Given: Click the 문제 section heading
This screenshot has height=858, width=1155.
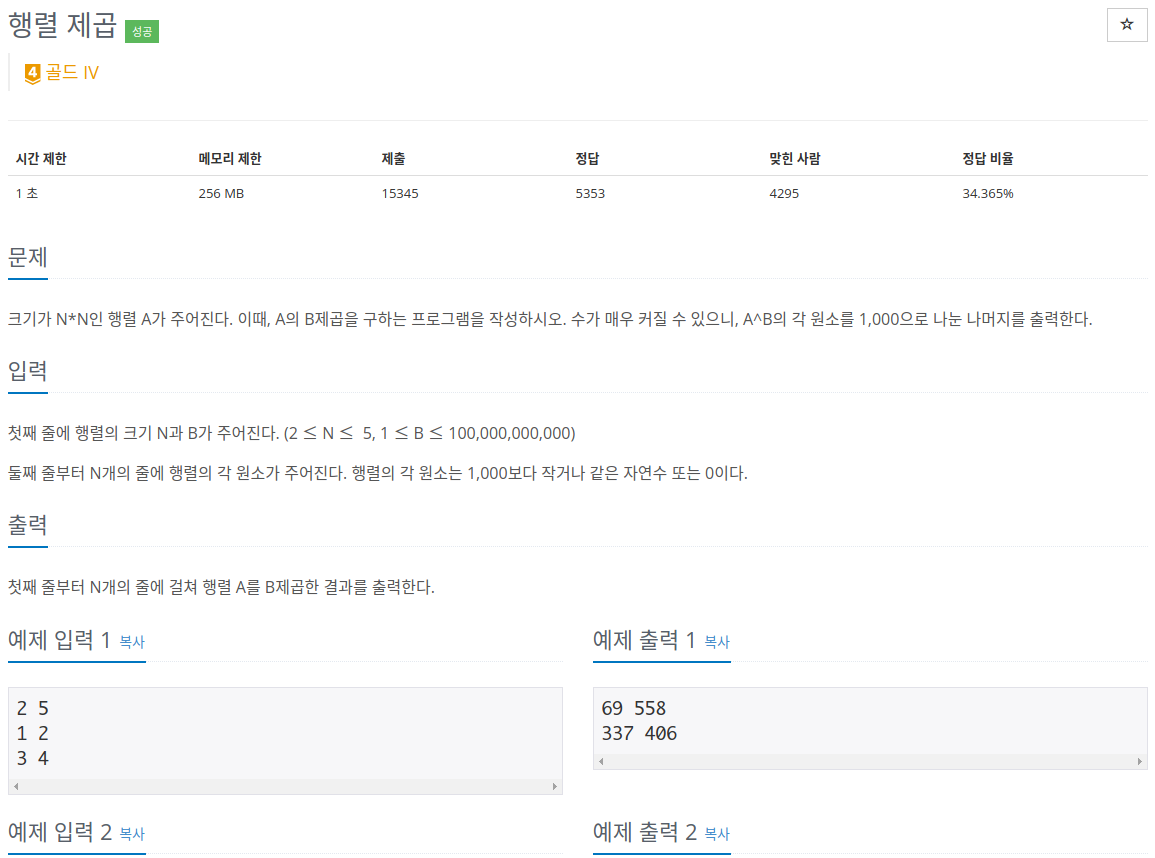Looking at the screenshot, I should tap(27, 257).
